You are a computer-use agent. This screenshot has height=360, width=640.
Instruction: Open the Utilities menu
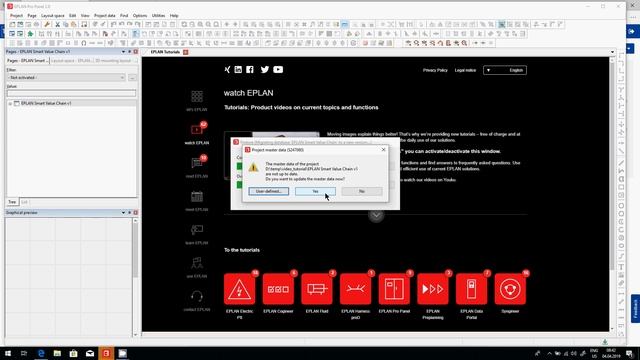pyautogui.click(x=158, y=16)
